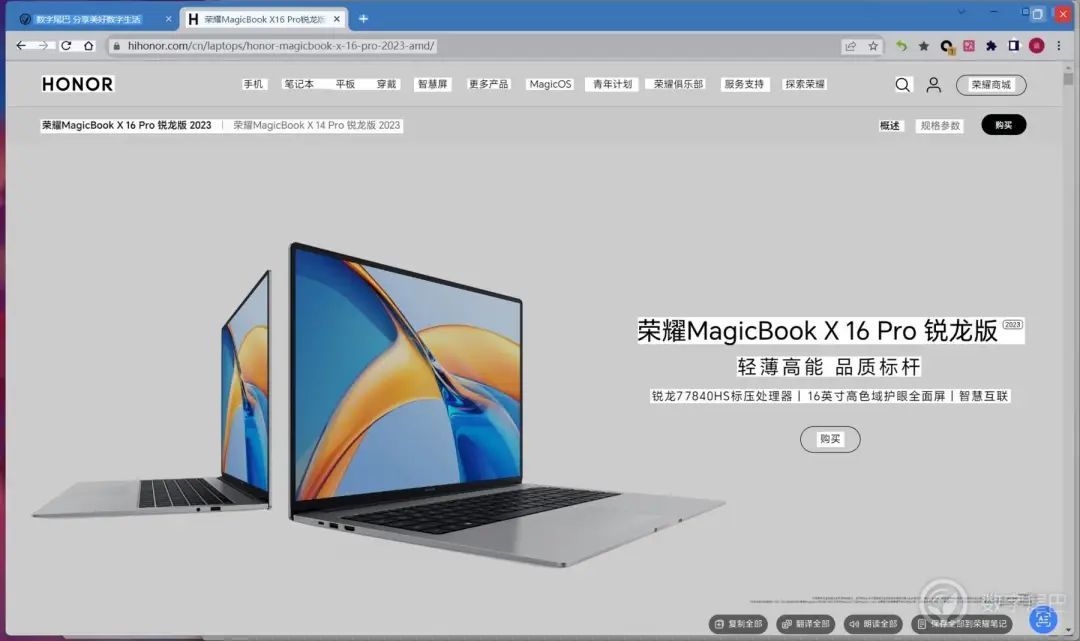This screenshot has height=641, width=1080.
Task: Click the site lock icon in address bar
Action: point(116,46)
